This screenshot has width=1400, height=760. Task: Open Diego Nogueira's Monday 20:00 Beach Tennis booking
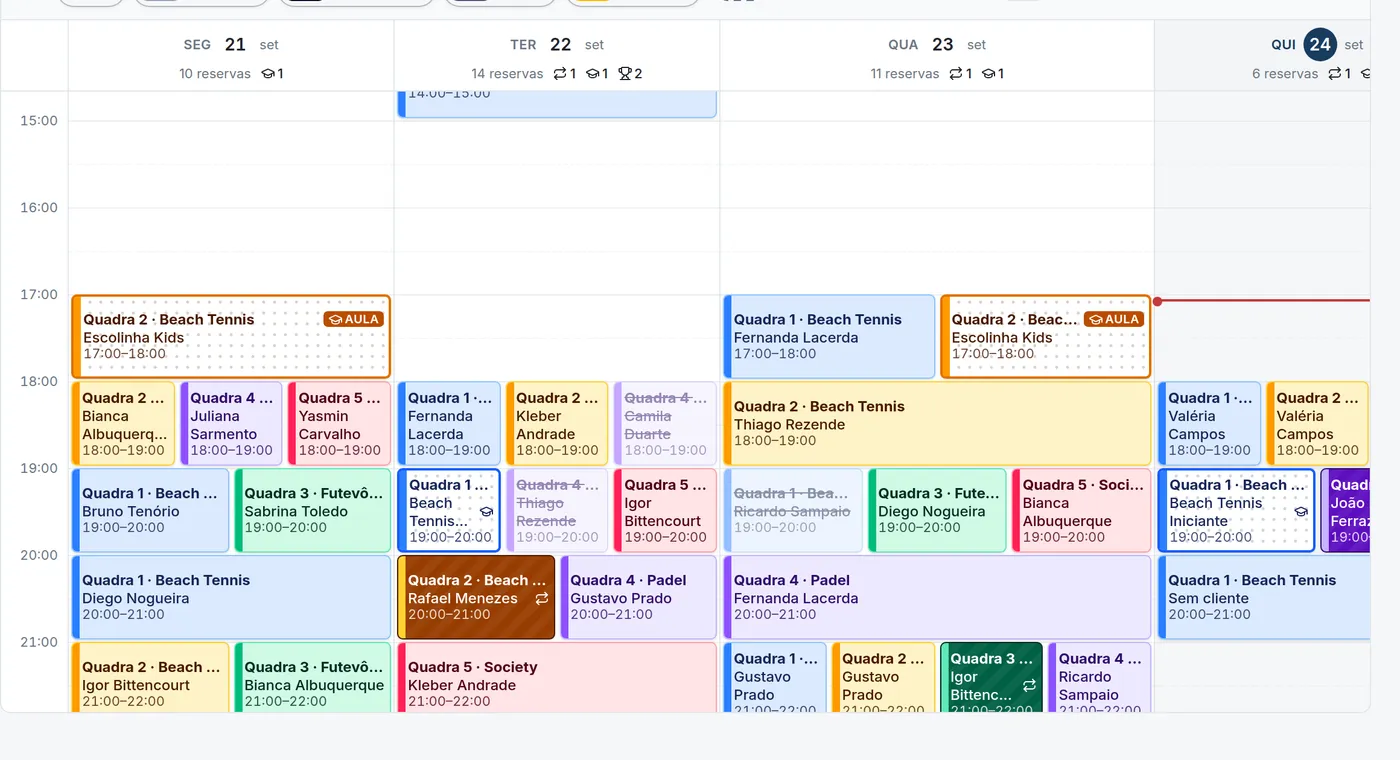coord(231,597)
